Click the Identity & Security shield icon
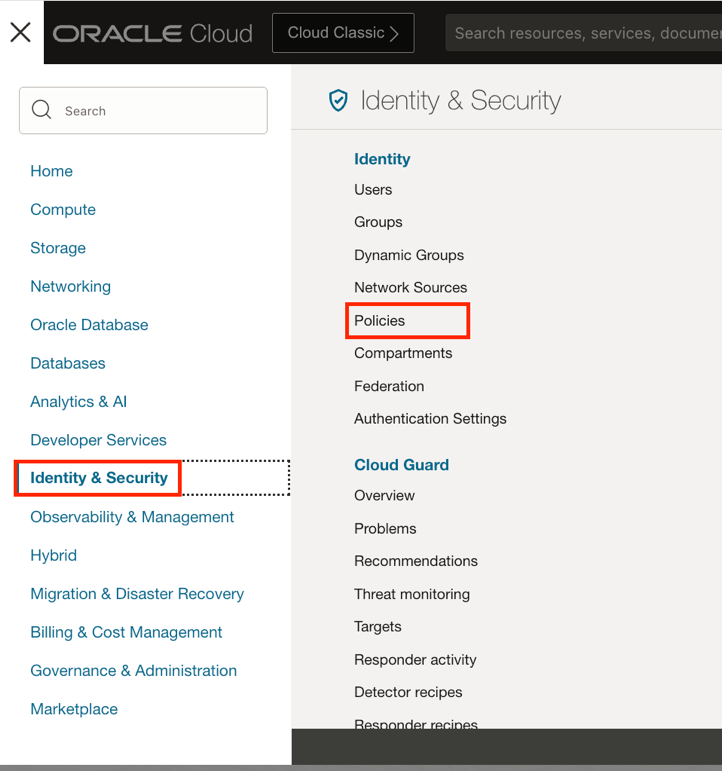This screenshot has width=722, height=771. (338, 100)
